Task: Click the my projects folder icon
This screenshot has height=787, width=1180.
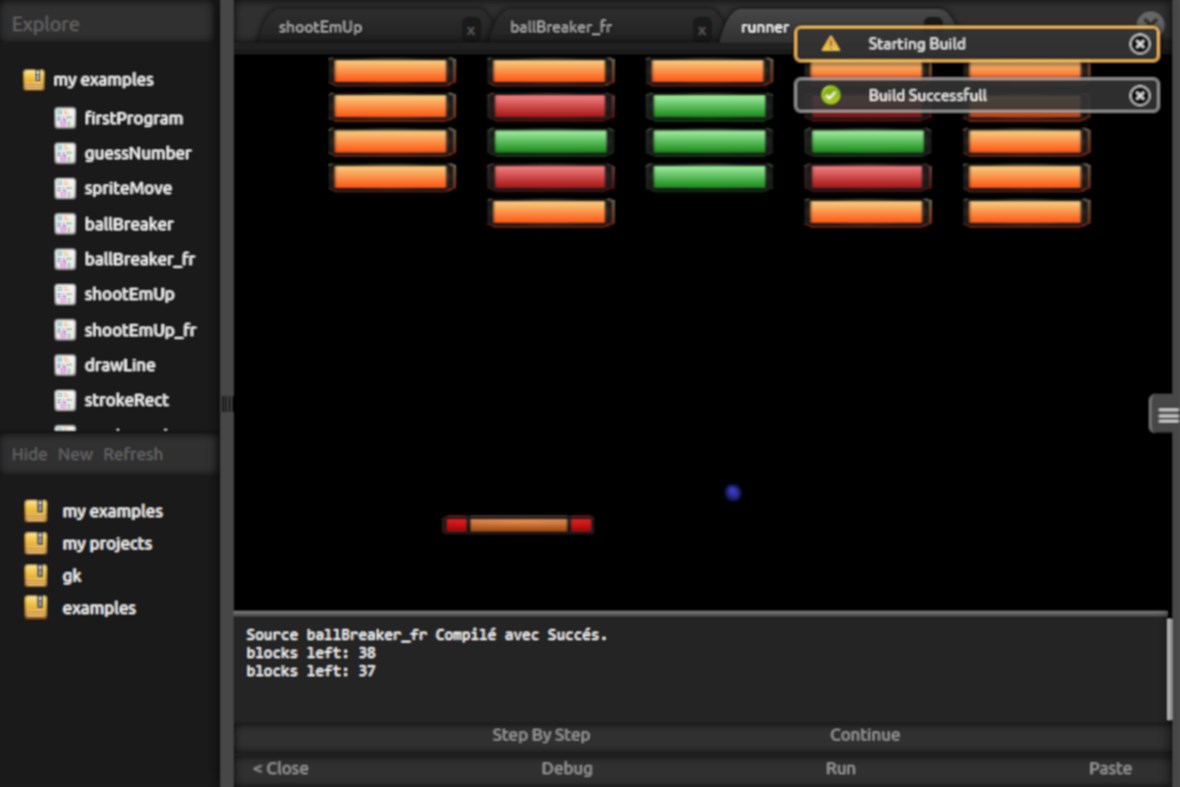Action: pos(35,543)
